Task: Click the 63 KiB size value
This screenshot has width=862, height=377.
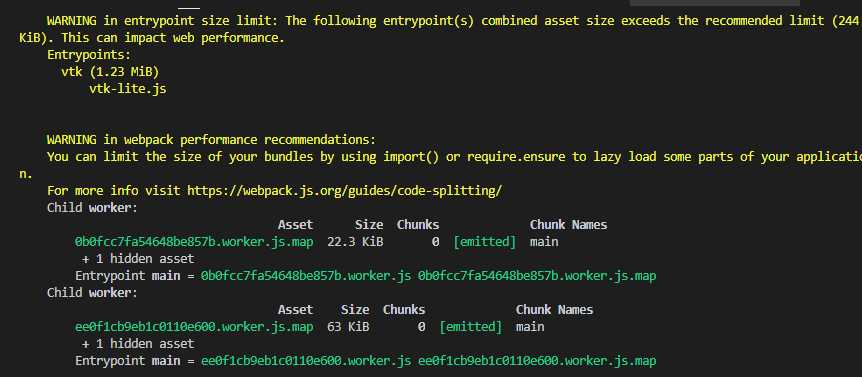Action: [348, 327]
